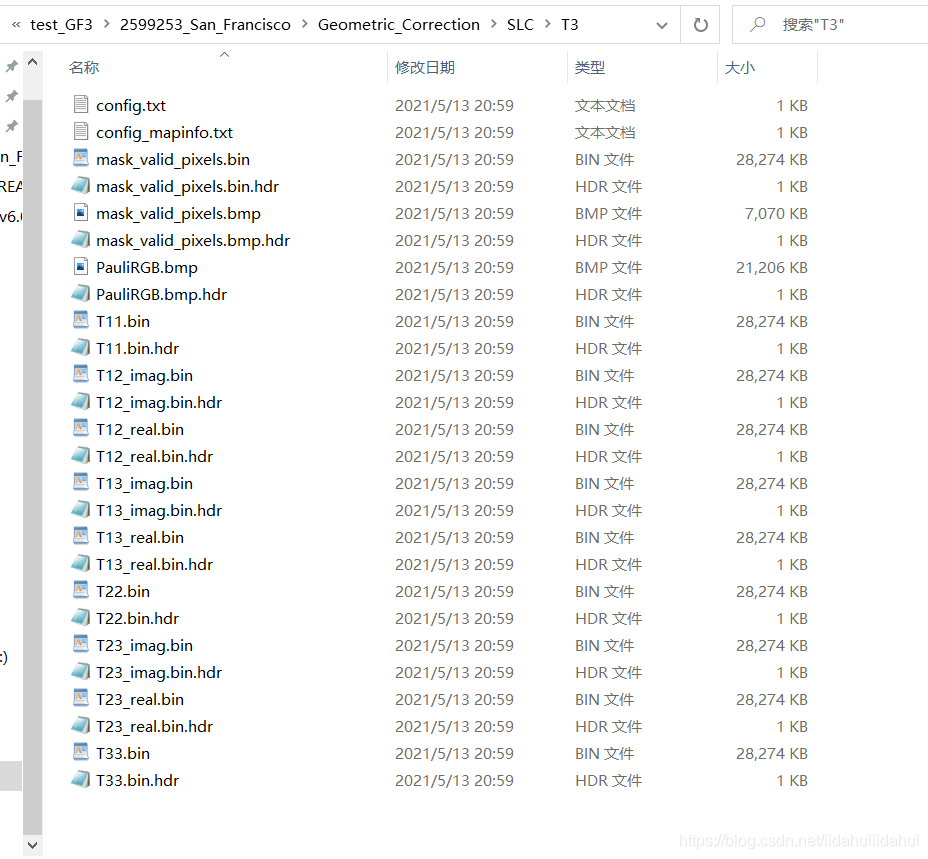928x859 pixels.
Task: Click the 搜索"T3" search field
Action: 830,25
